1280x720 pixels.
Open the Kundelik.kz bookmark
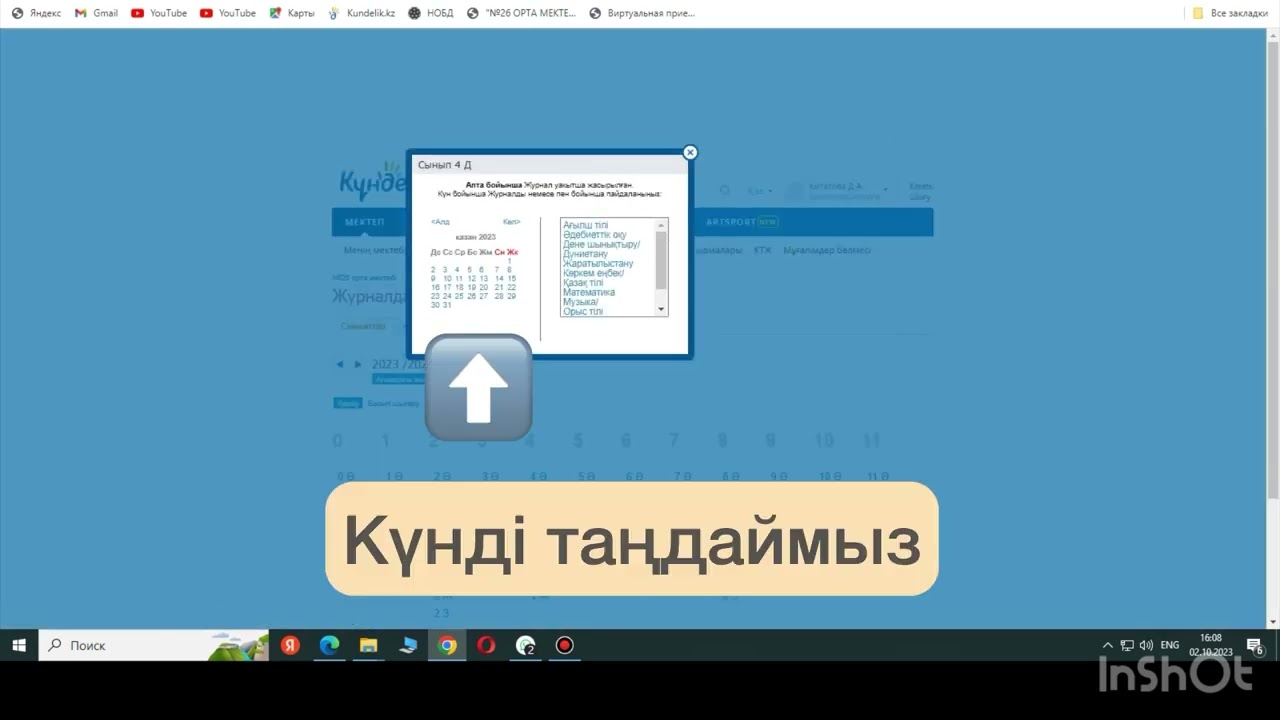click(x=361, y=13)
